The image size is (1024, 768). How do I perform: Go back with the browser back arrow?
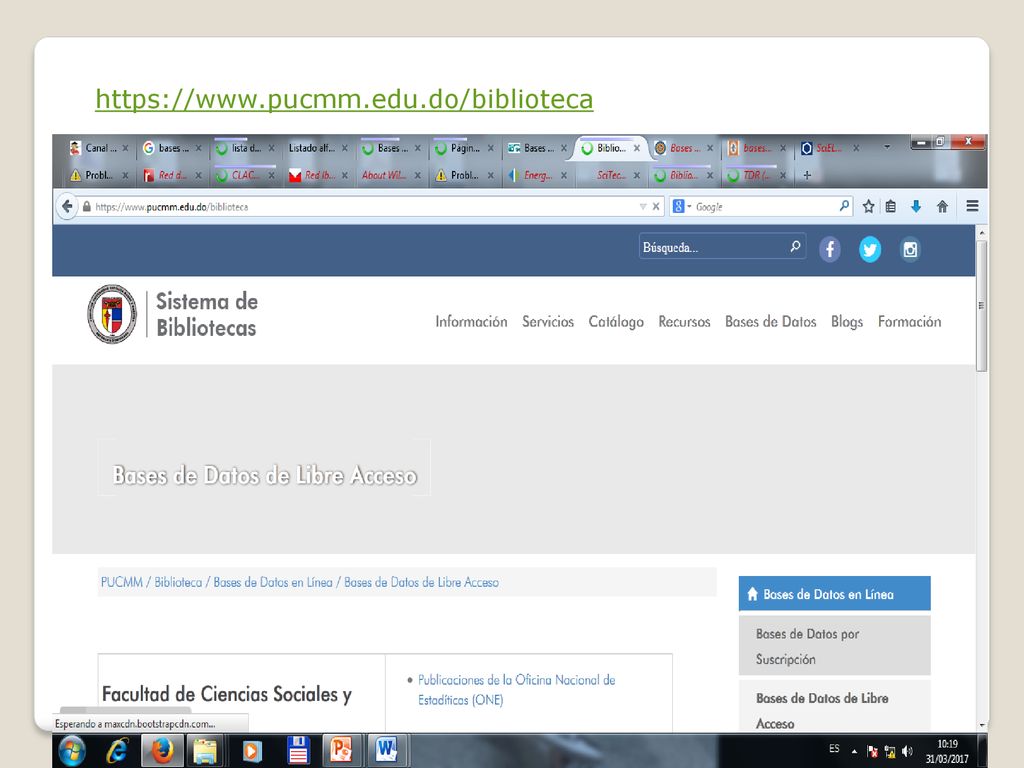67,206
